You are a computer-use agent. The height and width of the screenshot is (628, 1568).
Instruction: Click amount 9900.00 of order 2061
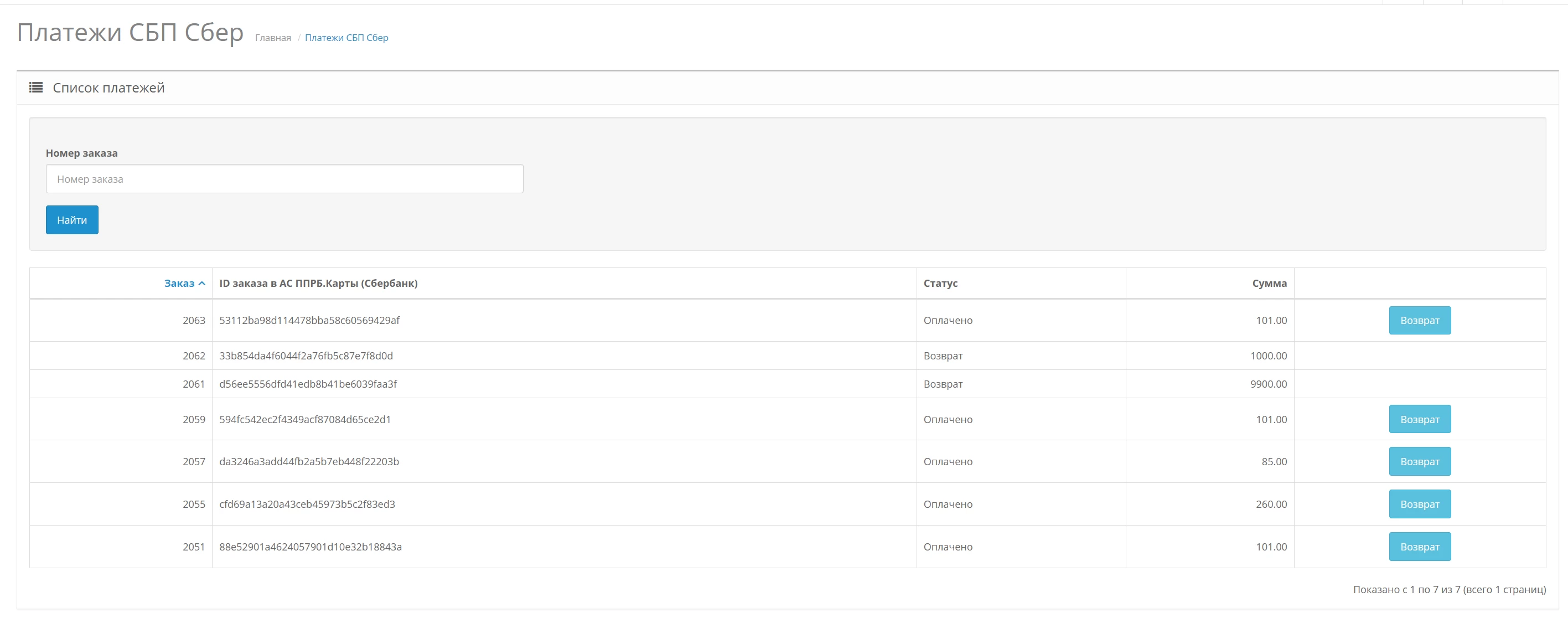click(x=1269, y=384)
